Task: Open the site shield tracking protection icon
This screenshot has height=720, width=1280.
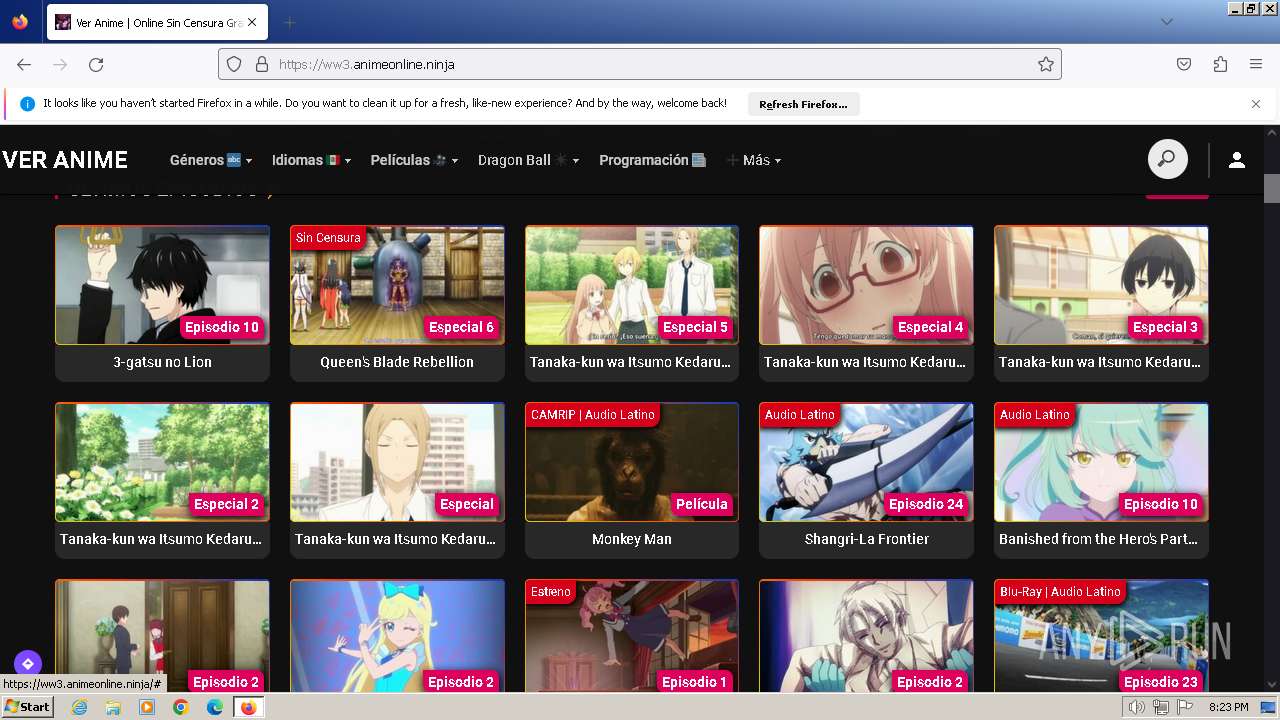Action: [234, 64]
